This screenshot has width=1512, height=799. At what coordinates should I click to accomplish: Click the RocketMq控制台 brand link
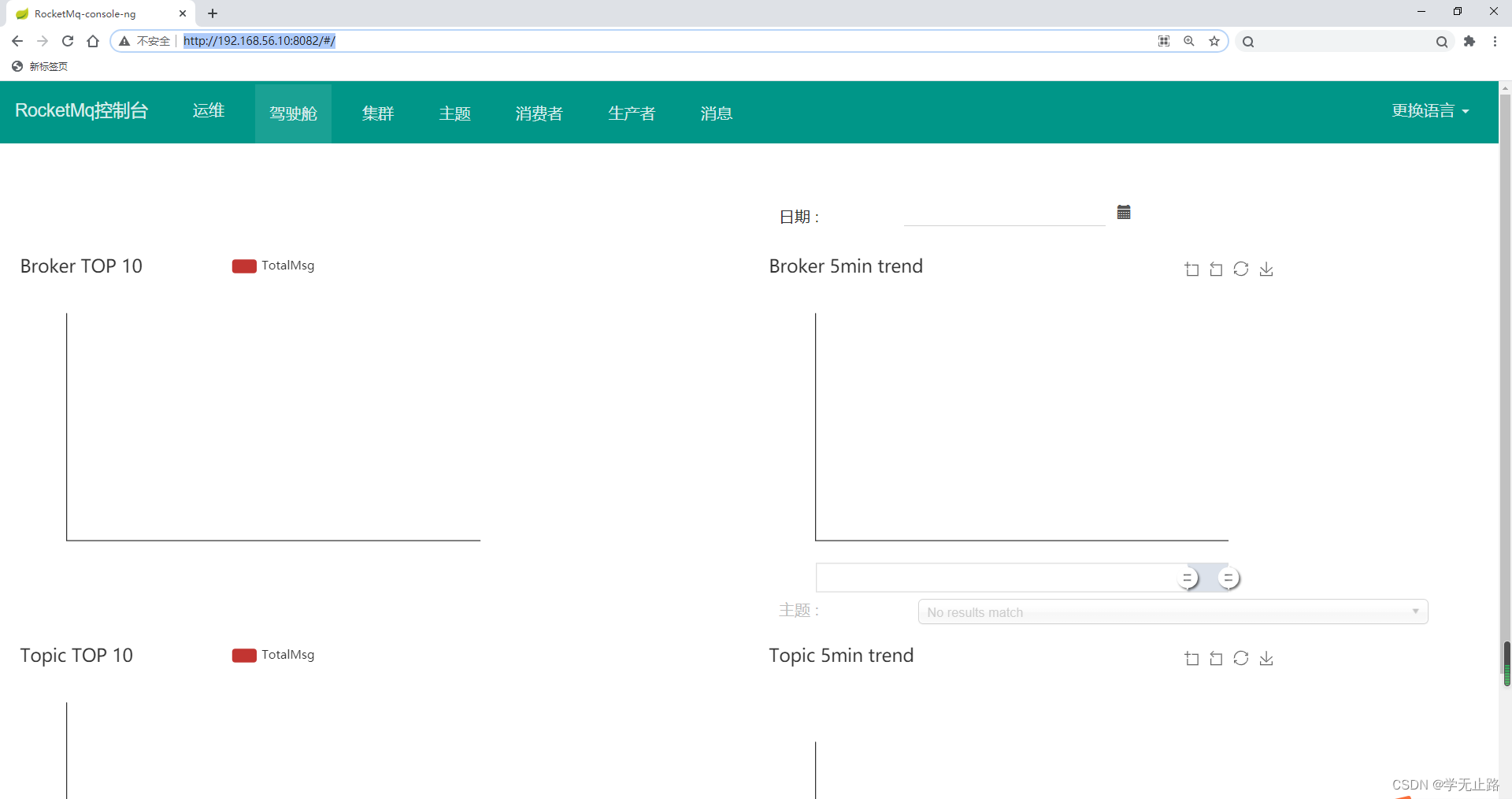tap(82, 111)
